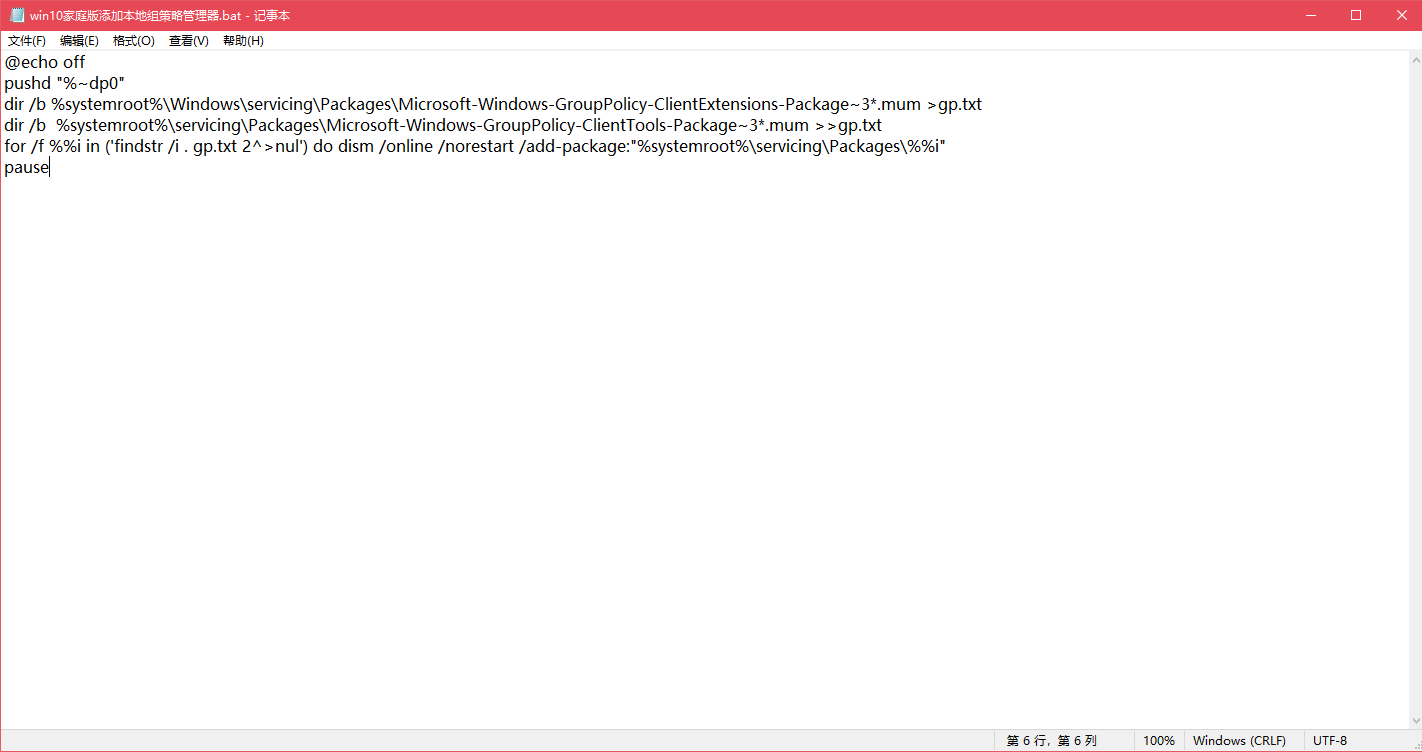
Task: Click the 'pushd "%~dp0"' line
Action: click(64, 83)
